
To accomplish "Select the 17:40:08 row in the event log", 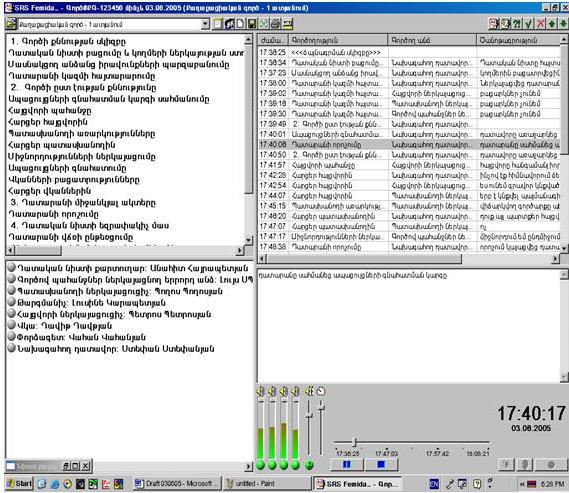I will [x=409, y=144].
